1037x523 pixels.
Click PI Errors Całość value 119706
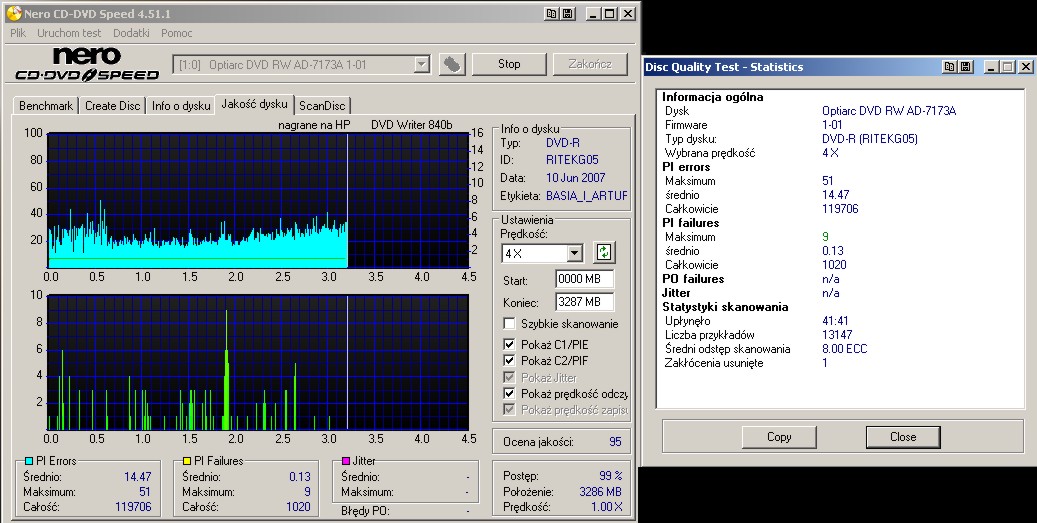pos(133,506)
